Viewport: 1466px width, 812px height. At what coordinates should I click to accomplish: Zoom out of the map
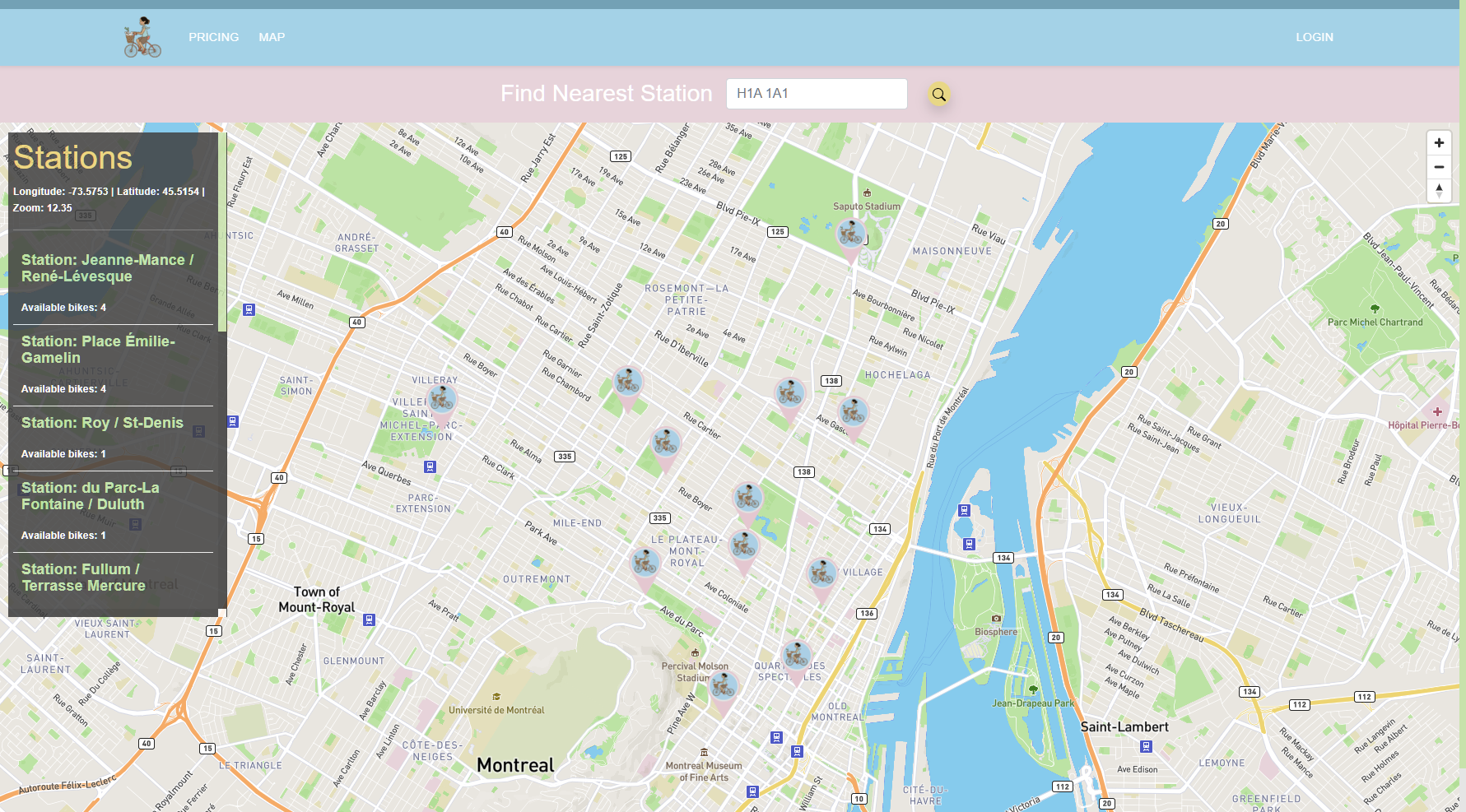1438,167
